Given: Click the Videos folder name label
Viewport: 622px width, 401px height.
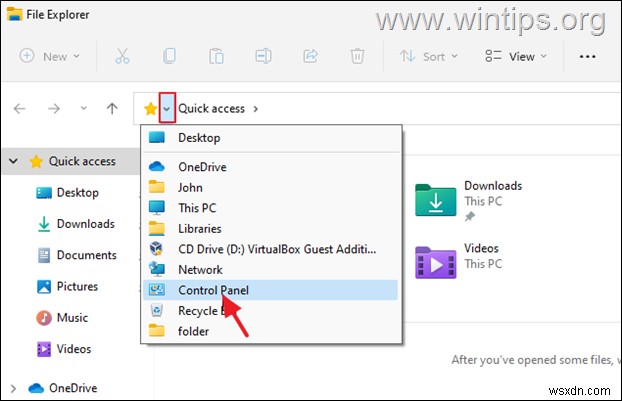Looking at the screenshot, I should coord(481,248).
